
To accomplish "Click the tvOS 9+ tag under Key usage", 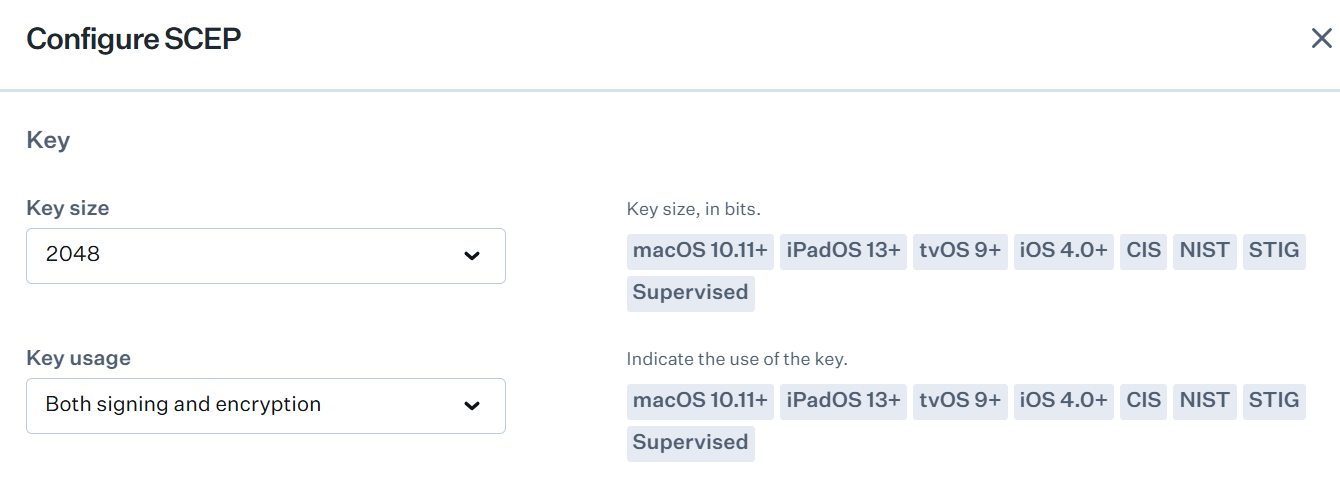I will pyautogui.click(x=960, y=401).
